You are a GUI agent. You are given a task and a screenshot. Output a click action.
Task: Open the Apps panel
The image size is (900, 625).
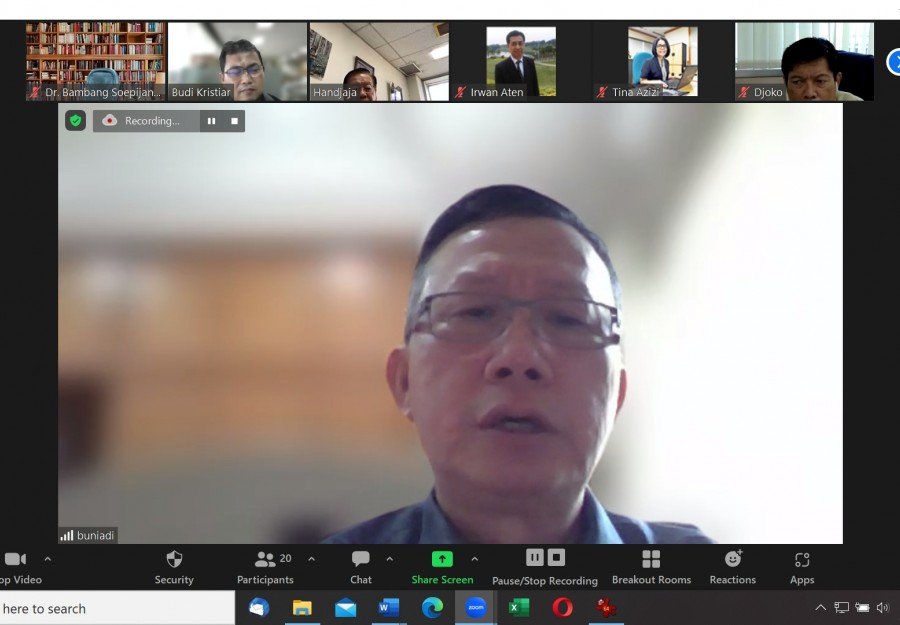pos(802,568)
